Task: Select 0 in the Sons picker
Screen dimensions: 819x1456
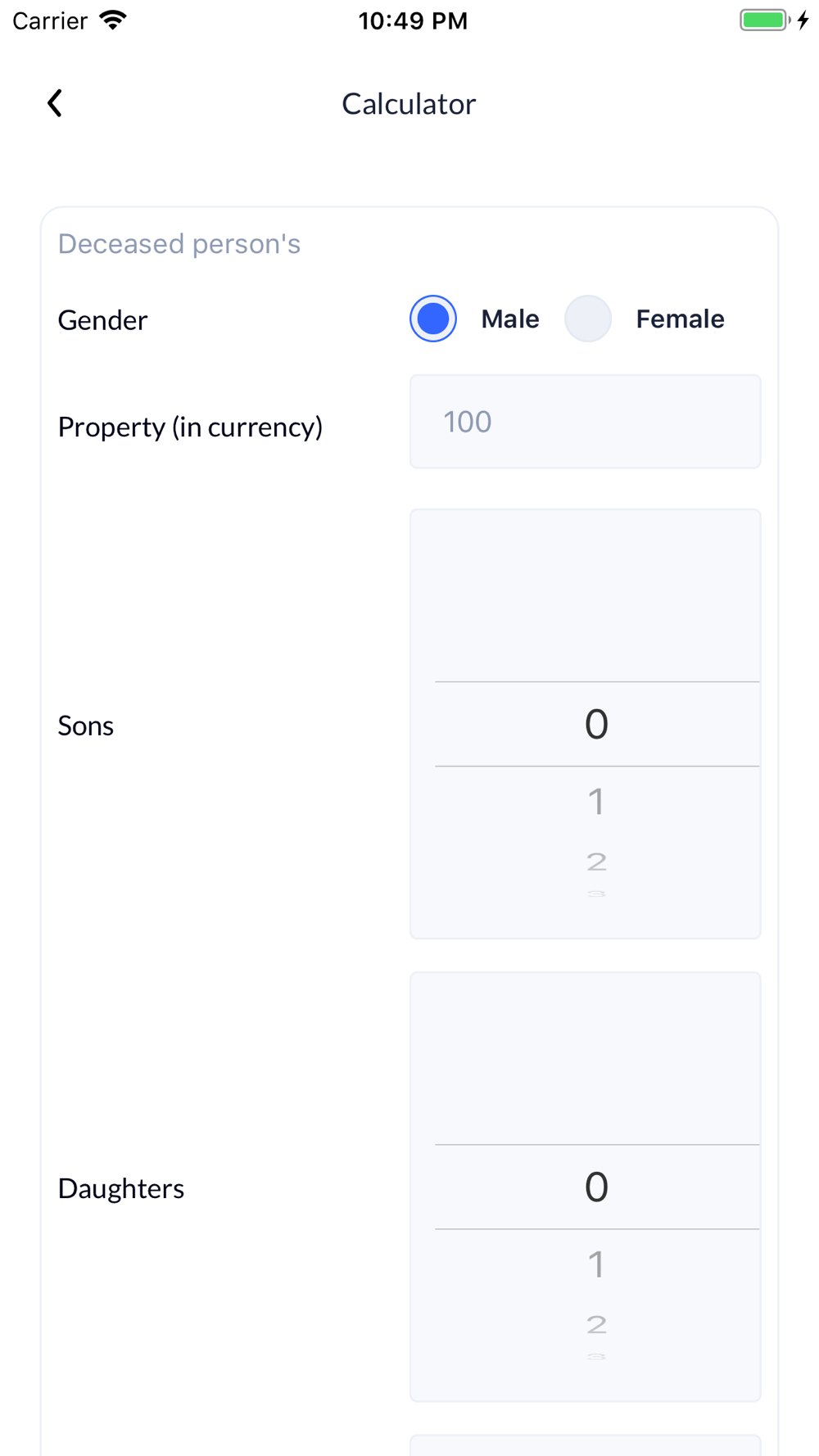Action: 596,724
